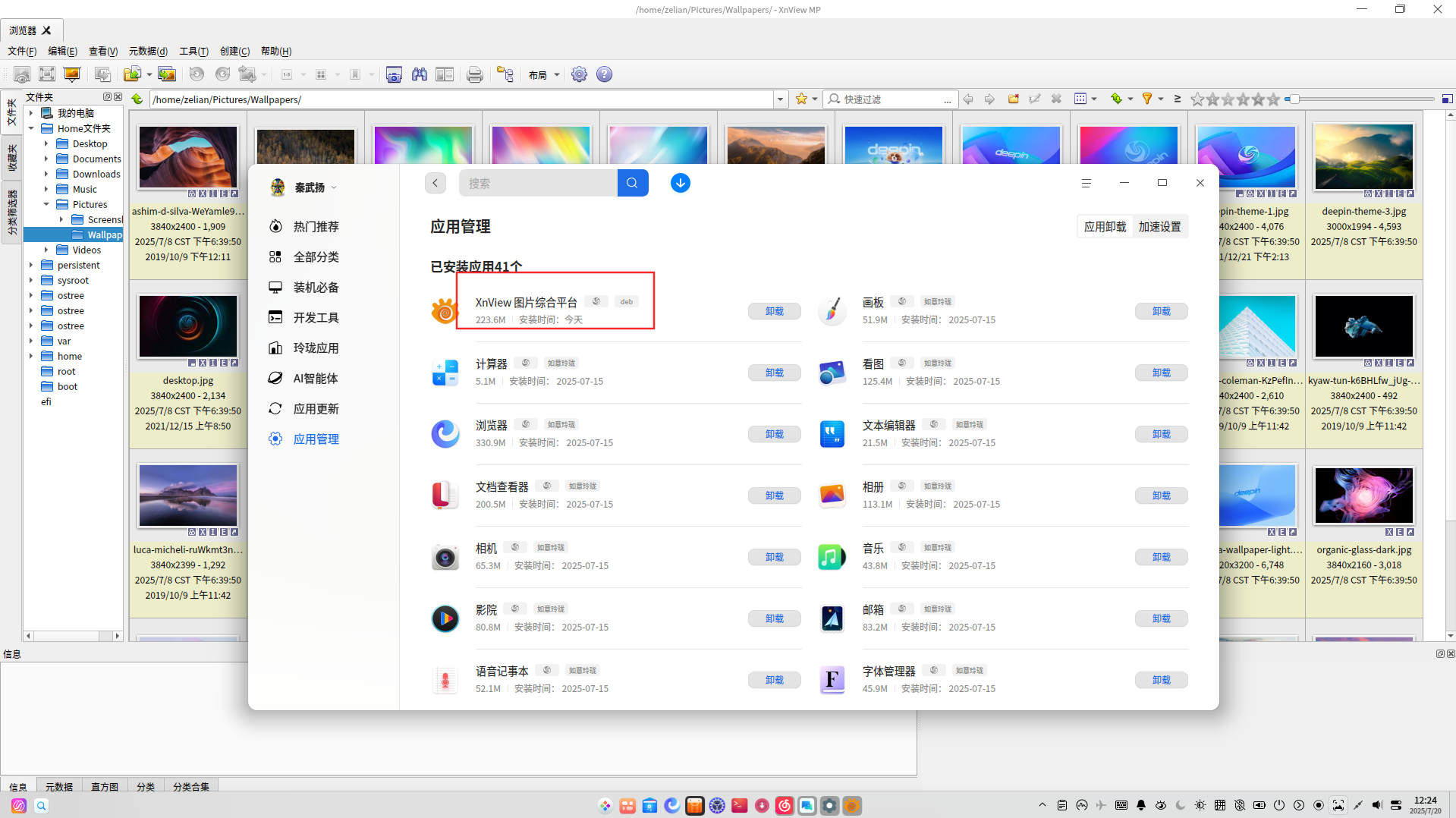Click the 应用卸载 button

(1105, 226)
